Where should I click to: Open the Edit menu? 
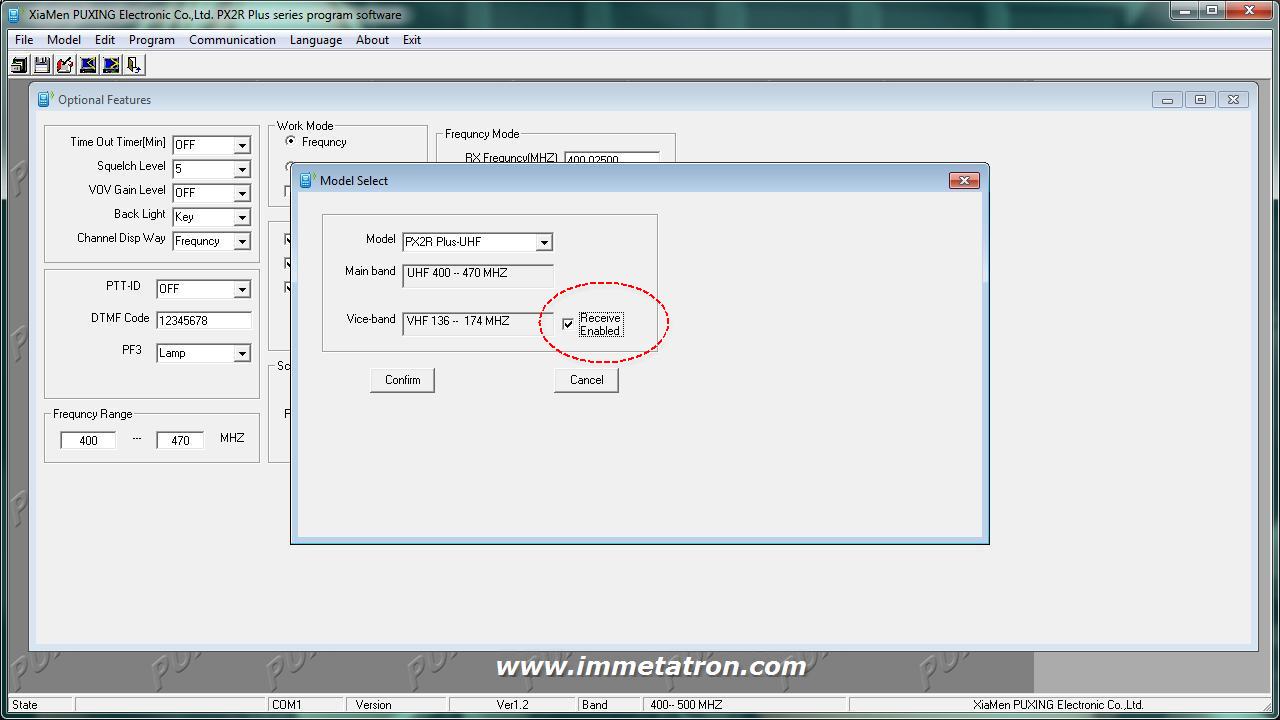click(x=105, y=40)
